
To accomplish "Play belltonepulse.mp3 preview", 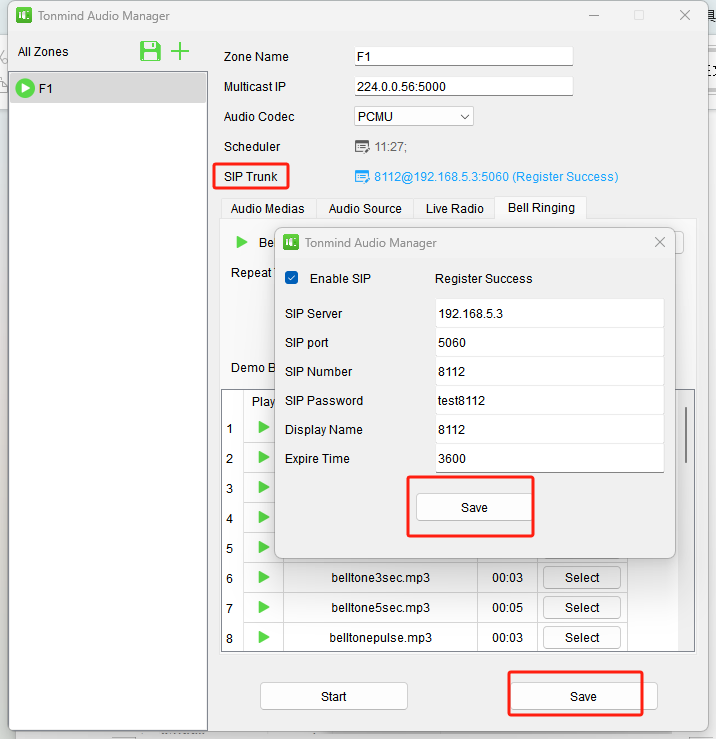I will coord(264,637).
